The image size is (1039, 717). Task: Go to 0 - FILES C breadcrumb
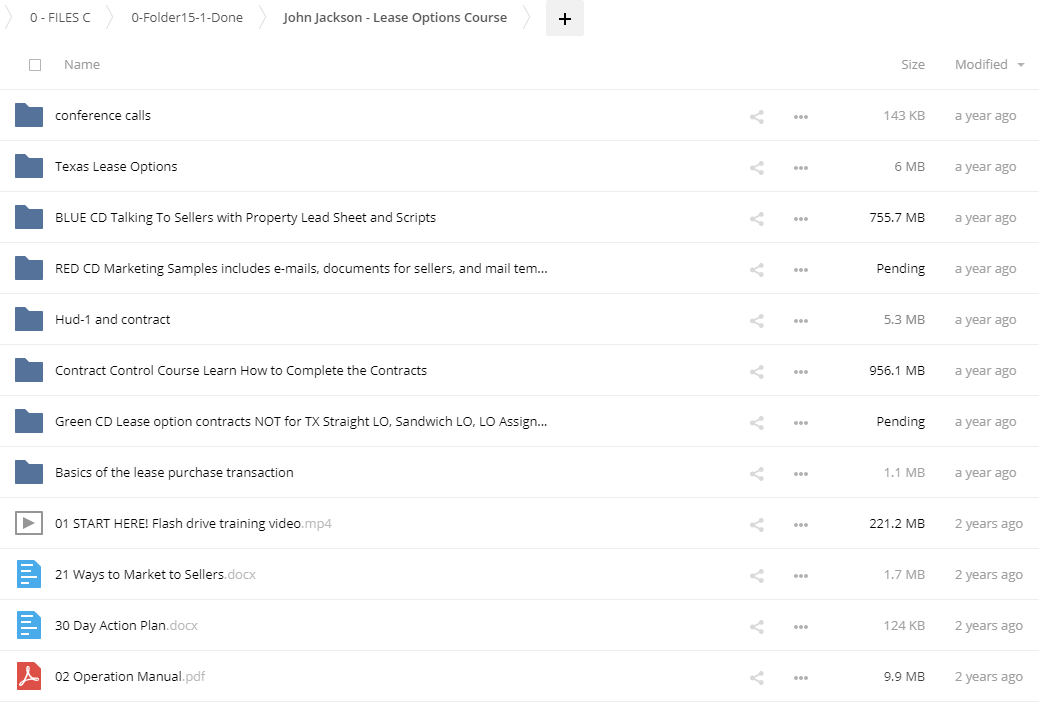(x=60, y=18)
